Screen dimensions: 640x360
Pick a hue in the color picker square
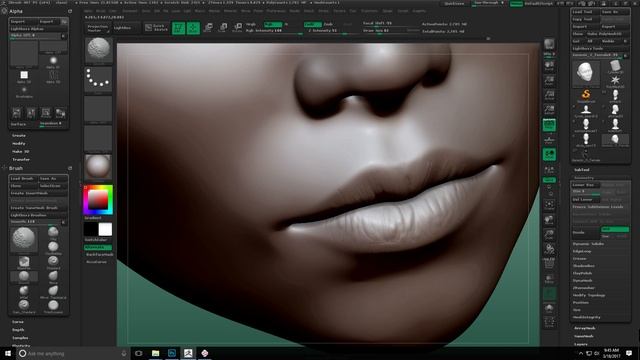(x=98, y=200)
